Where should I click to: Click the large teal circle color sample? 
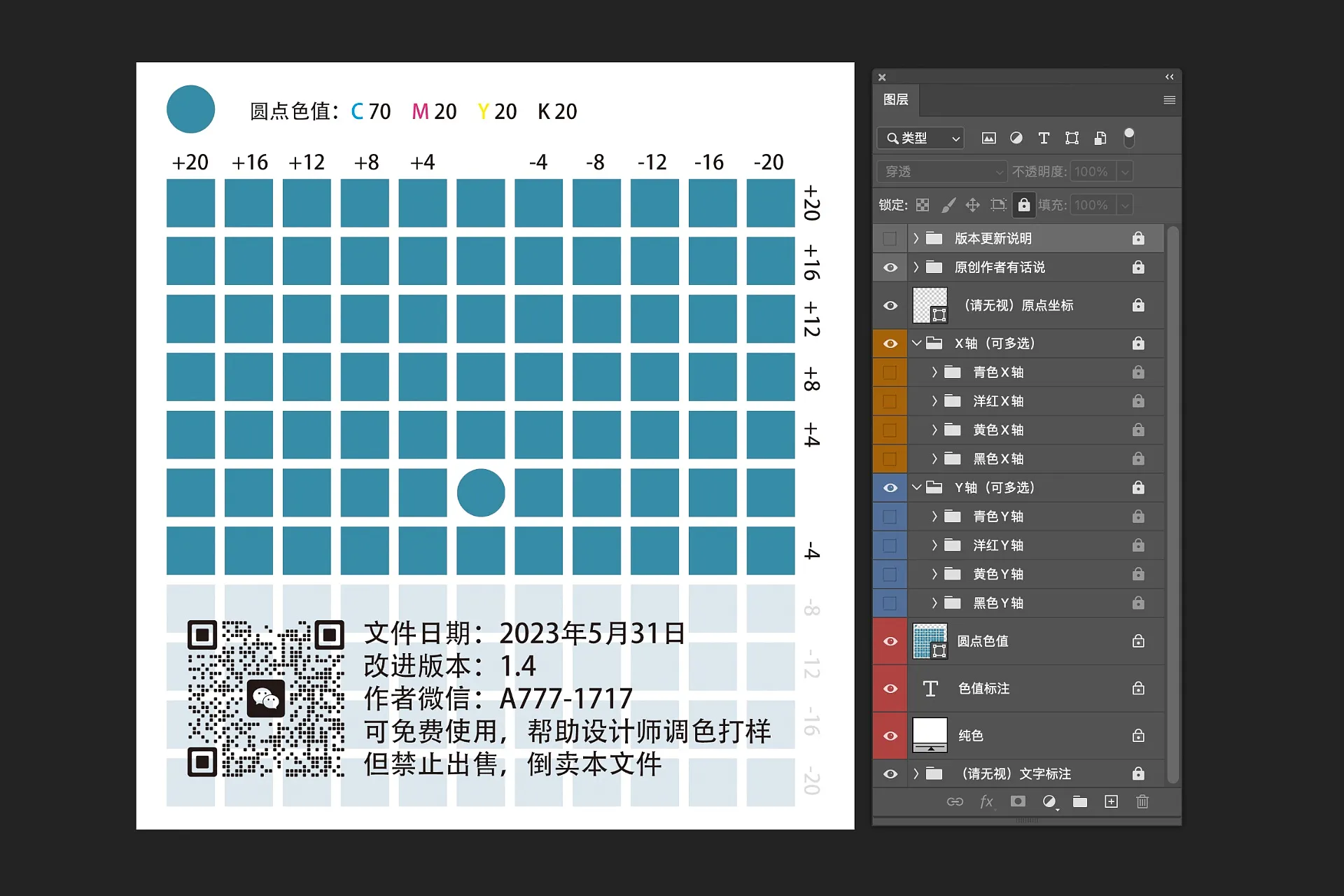[x=190, y=109]
